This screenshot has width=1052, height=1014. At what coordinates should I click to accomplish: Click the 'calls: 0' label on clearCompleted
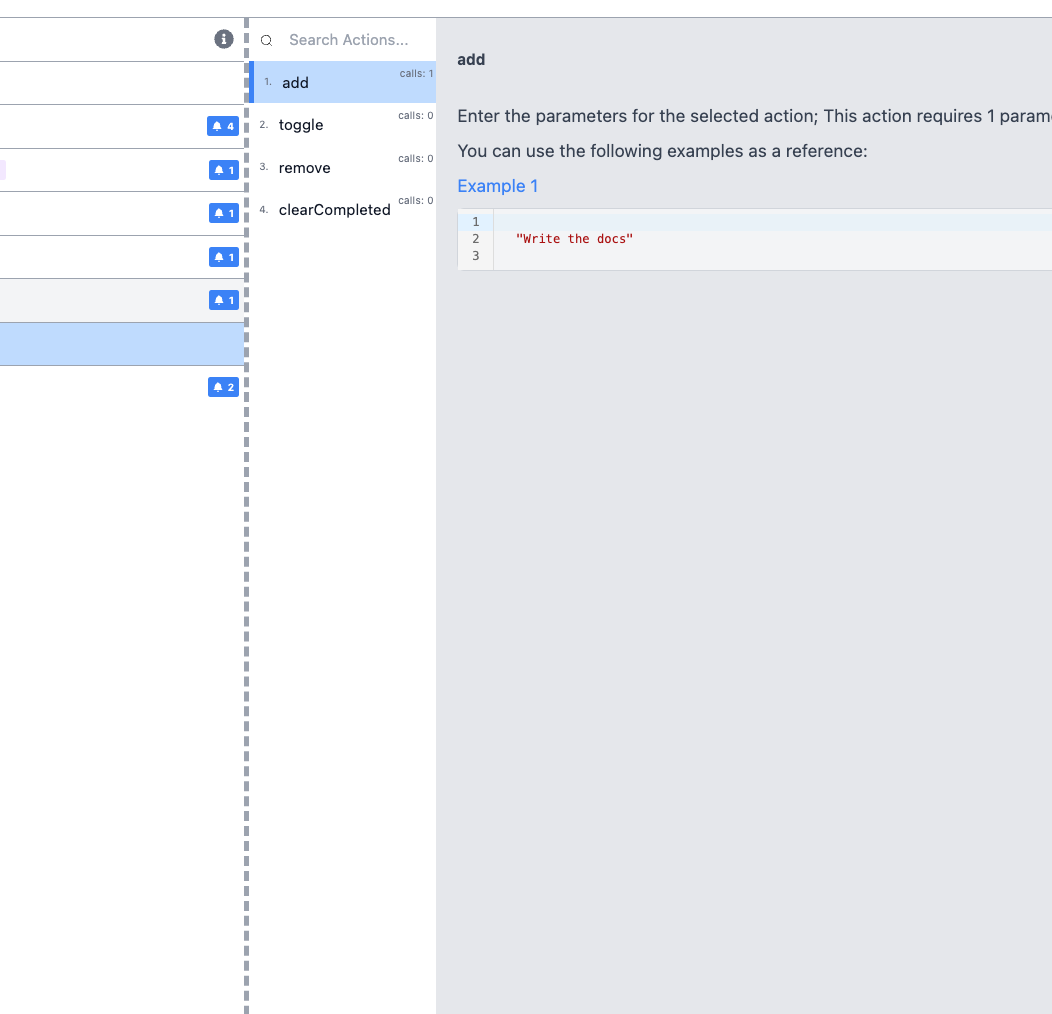pyautogui.click(x=415, y=201)
